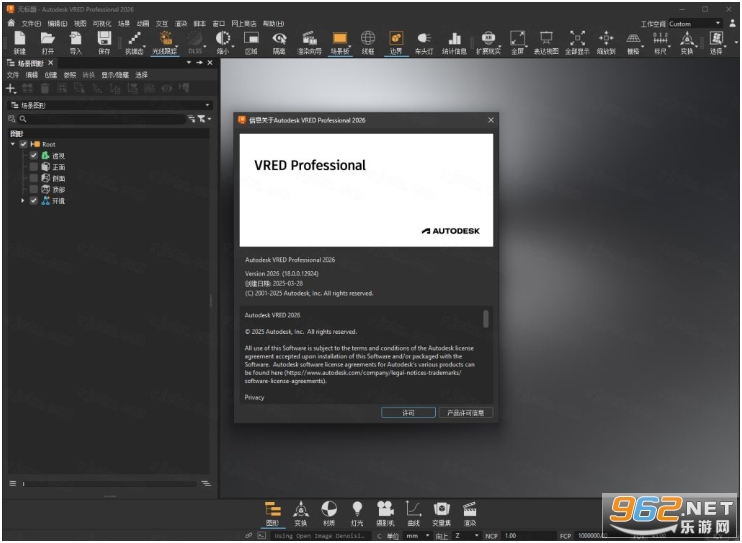Image resolution: width=742 pixels, height=543 pixels.
Task: Open the Cameras (摄影机) icon in bottom bar
Action: tap(385, 509)
